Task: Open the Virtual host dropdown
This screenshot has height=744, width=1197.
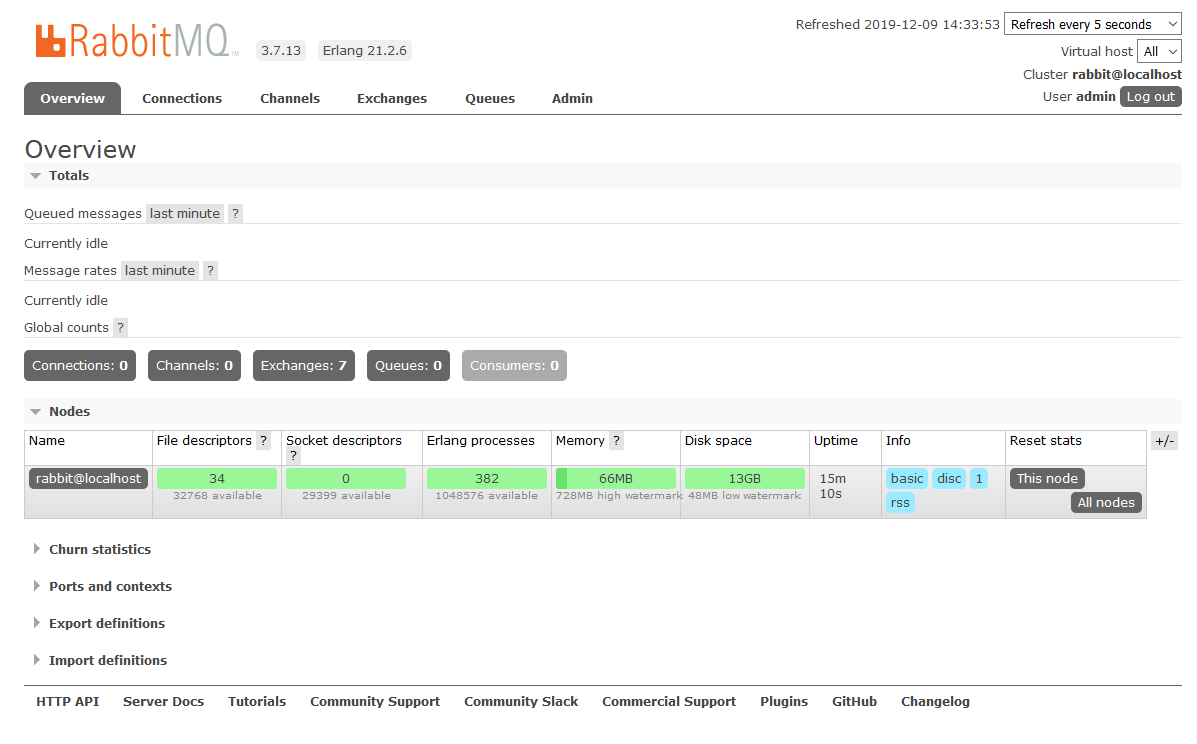Action: point(1159,52)
